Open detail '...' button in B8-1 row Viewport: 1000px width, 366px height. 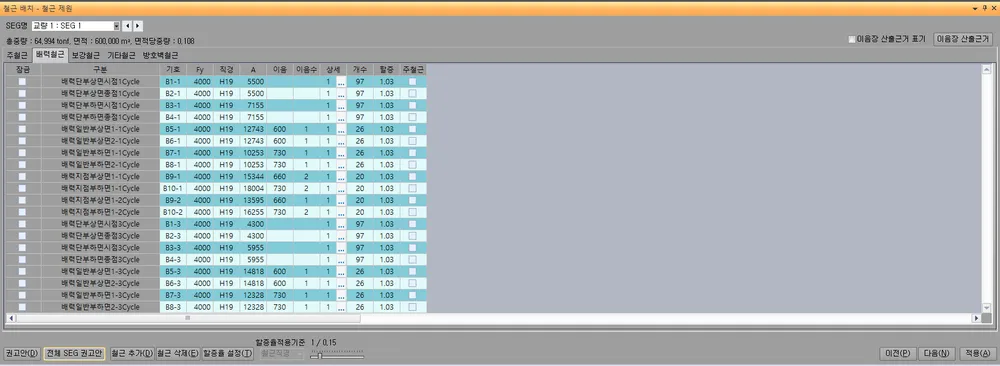tap(341, 165)
